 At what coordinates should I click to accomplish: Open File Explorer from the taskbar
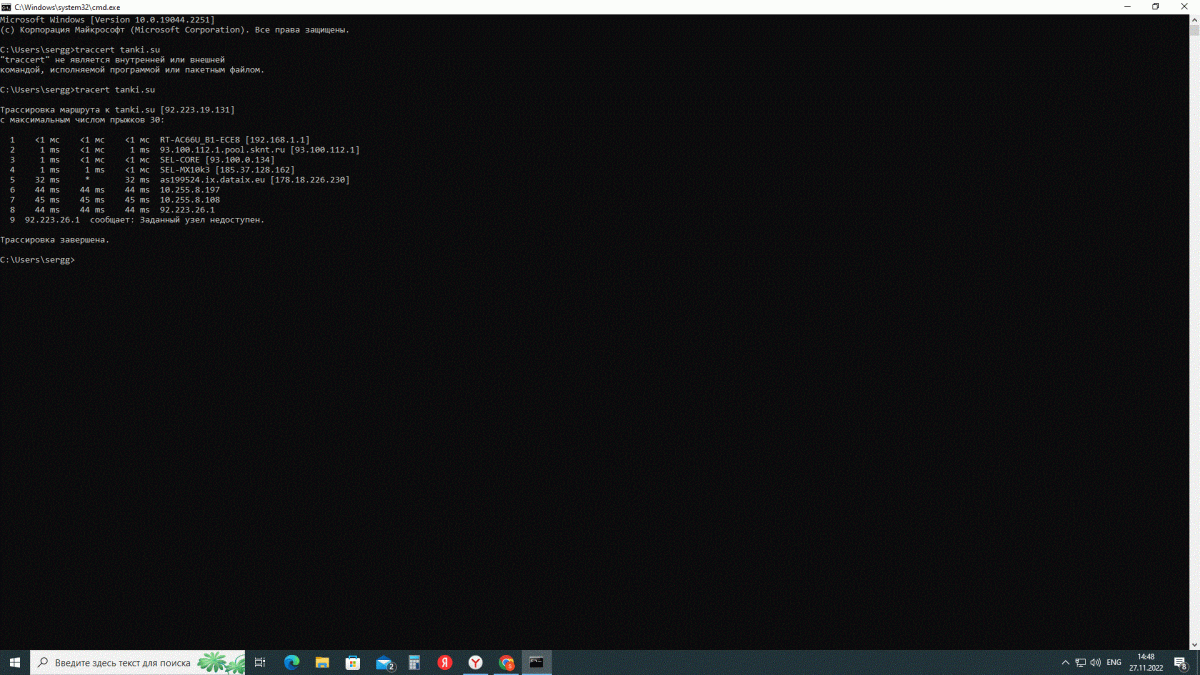click(322, 662)
